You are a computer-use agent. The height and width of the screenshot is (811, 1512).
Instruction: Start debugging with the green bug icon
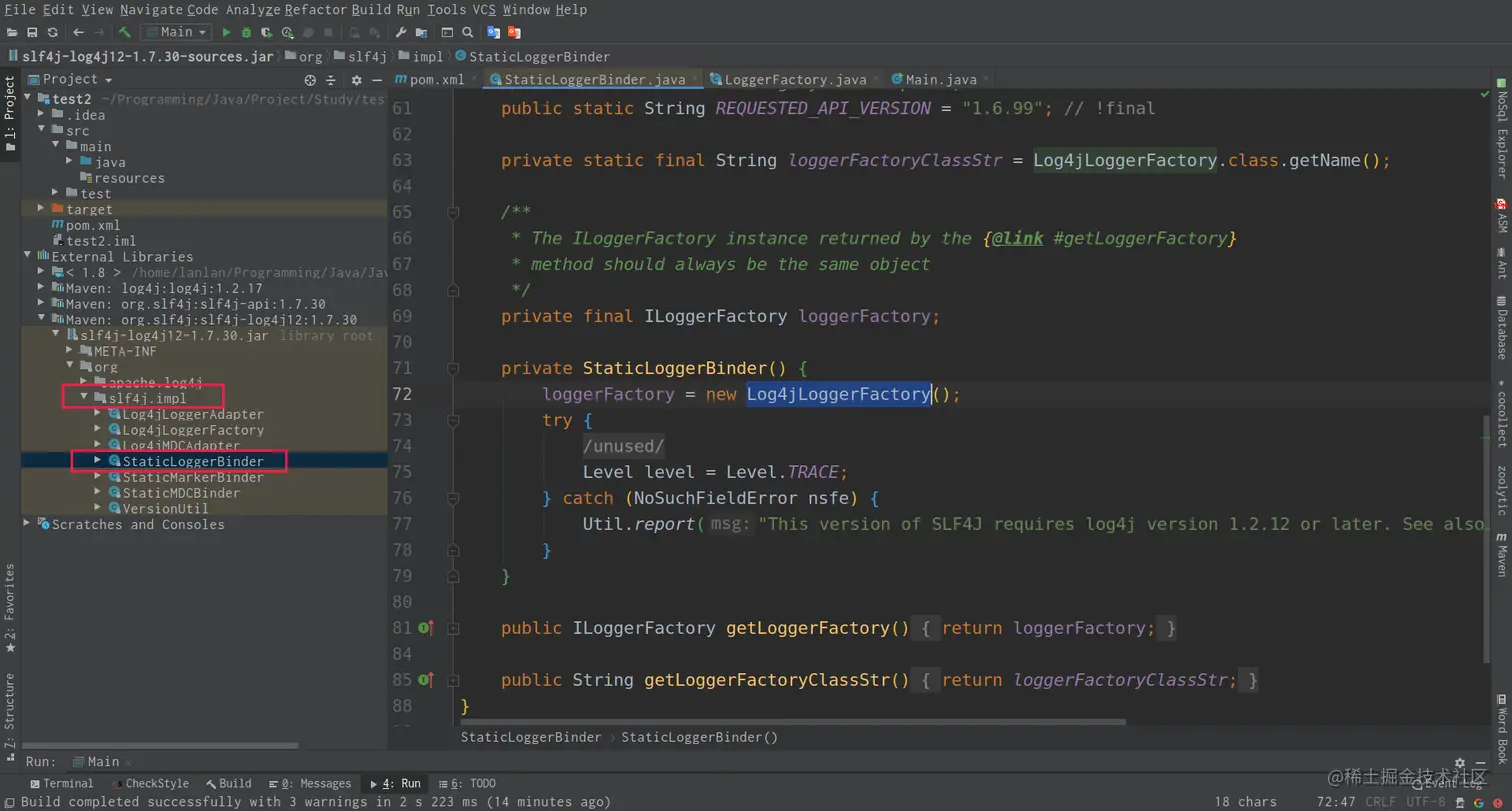(x=246, y=33)
